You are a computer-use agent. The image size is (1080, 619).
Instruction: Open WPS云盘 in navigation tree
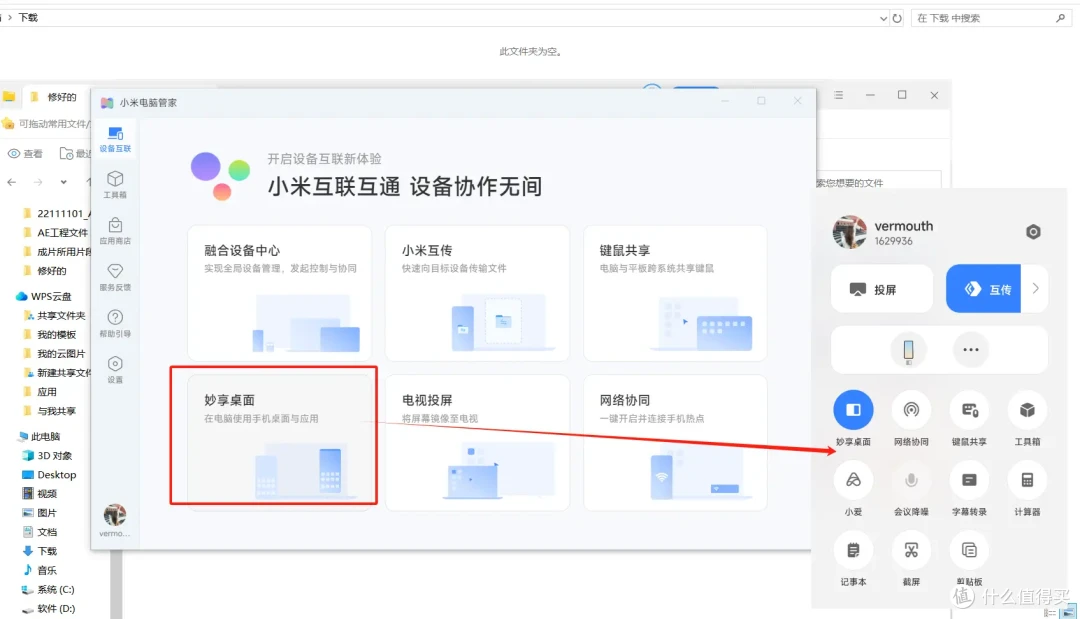[x=44, y=296]
